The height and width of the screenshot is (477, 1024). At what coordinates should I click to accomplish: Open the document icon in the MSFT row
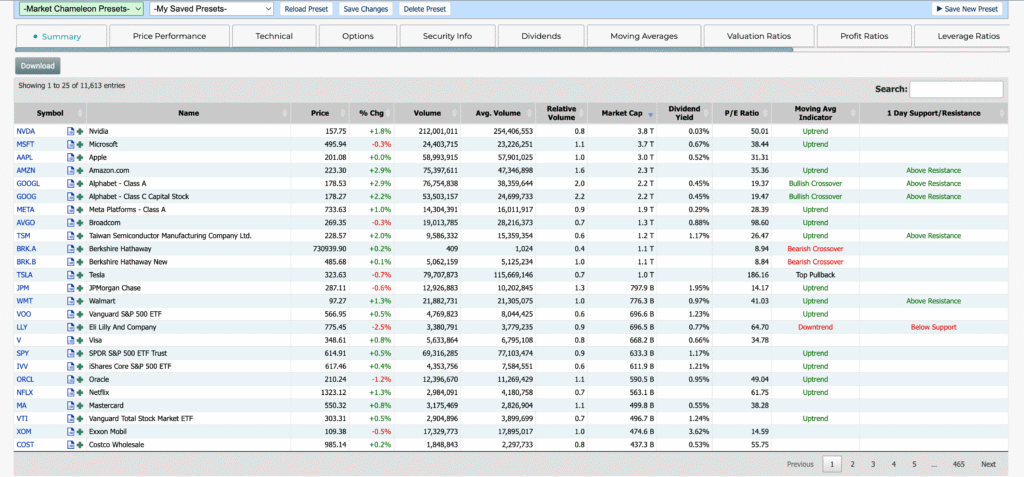click(71, 144)
